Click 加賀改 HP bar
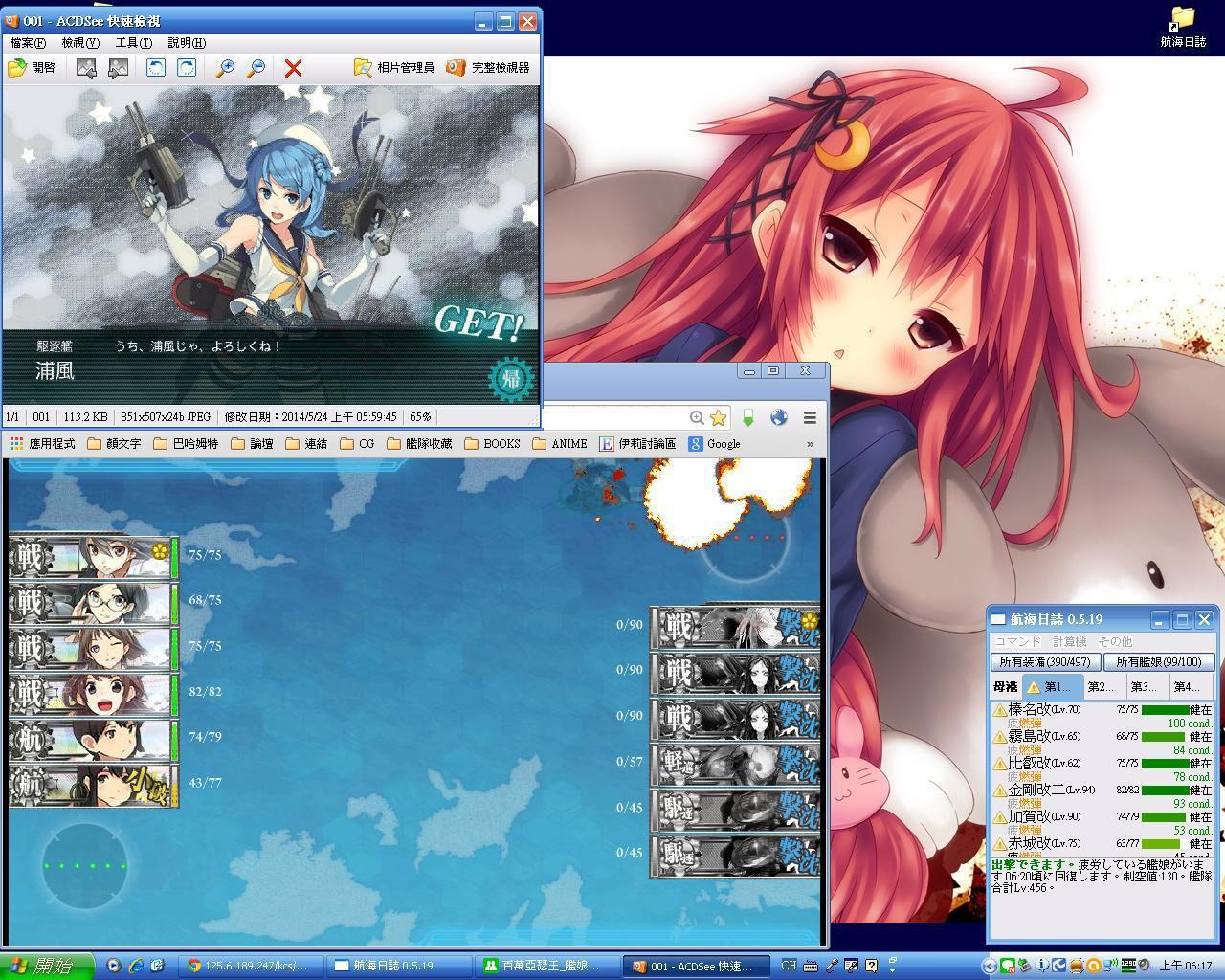 tap(1165, 817)
